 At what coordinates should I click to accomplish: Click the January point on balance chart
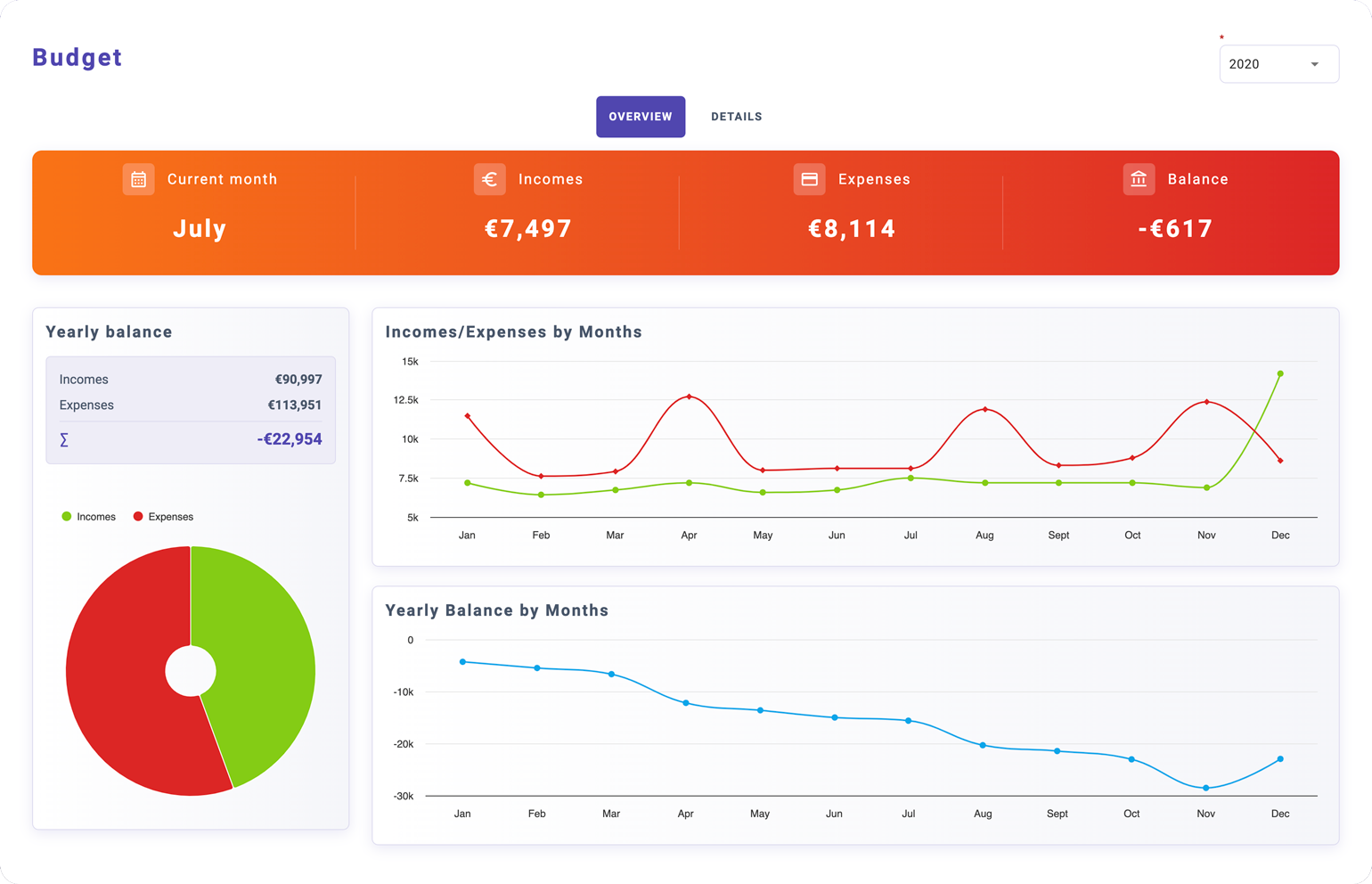click(x=462, y=662)
